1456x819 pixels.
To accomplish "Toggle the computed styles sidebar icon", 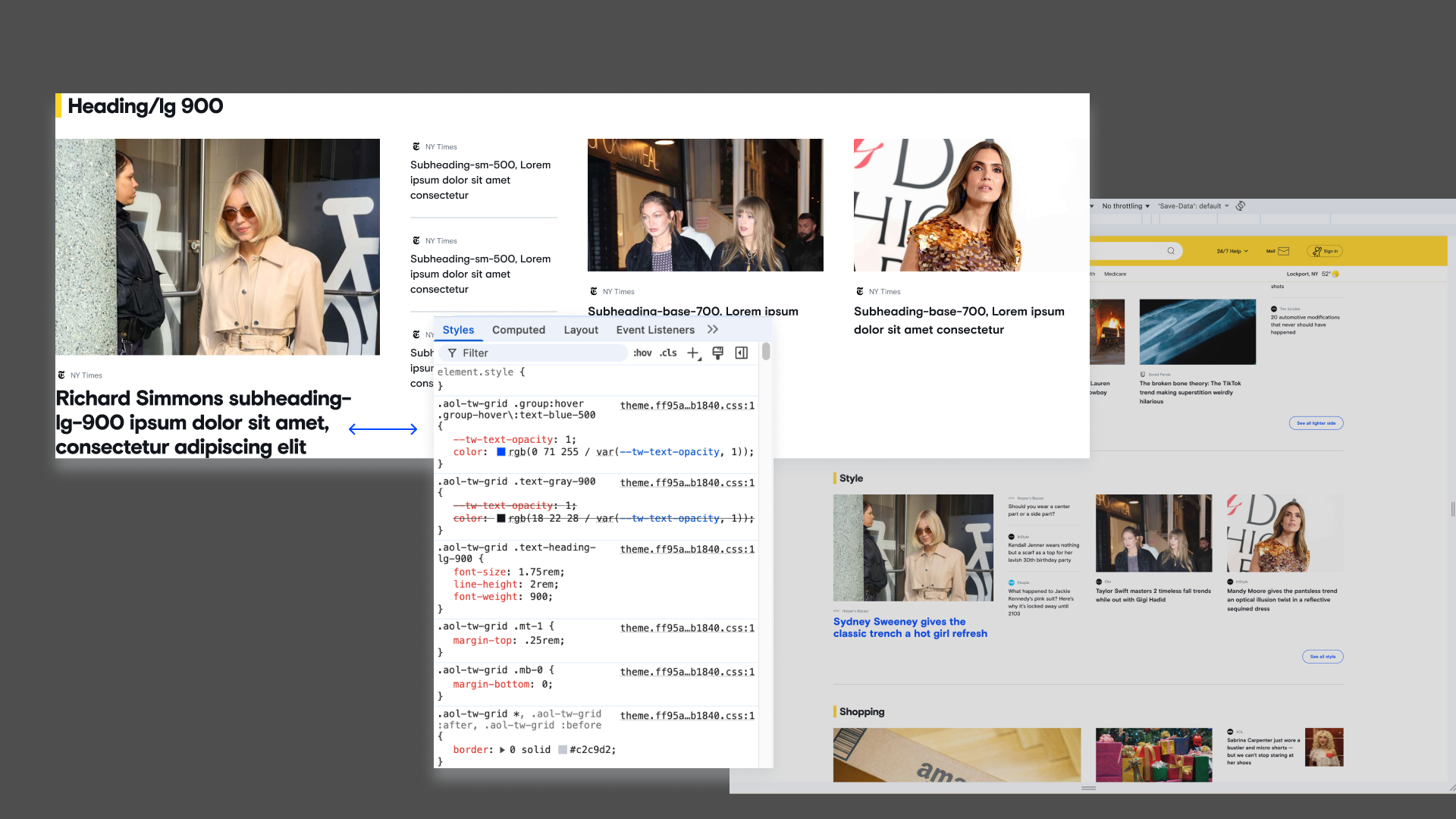I will tap(742, 353).
